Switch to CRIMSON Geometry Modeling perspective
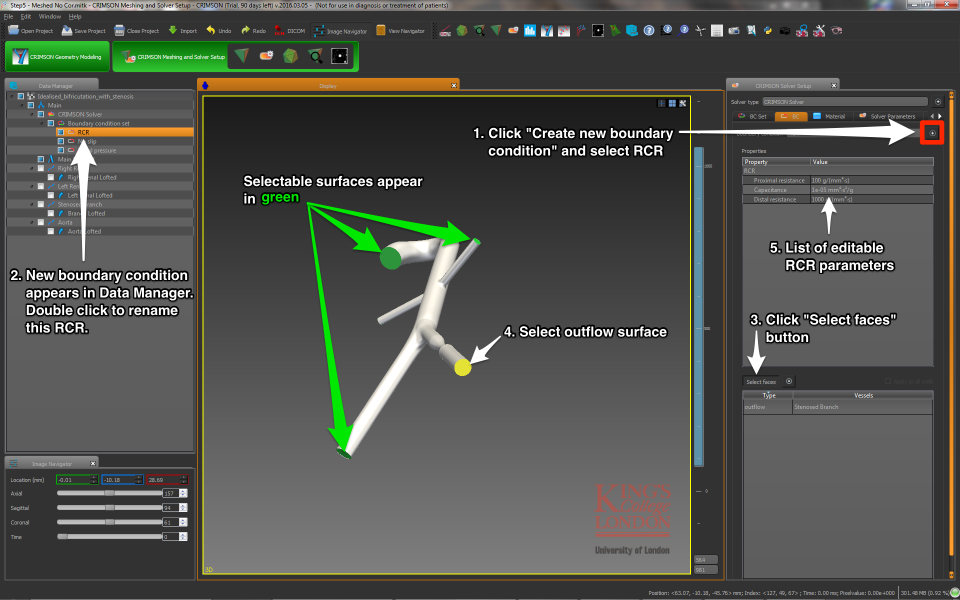The height and width of the screenshot is (600, 960). pyautogui.click(x=57, y=57)
